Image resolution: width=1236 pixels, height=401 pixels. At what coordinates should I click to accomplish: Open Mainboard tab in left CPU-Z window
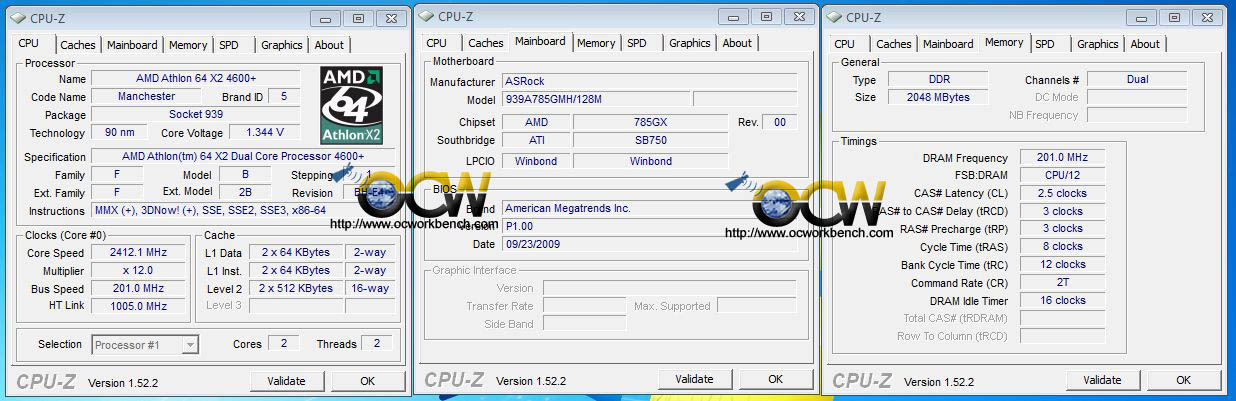pyautogui.click(x=132, y=45)
